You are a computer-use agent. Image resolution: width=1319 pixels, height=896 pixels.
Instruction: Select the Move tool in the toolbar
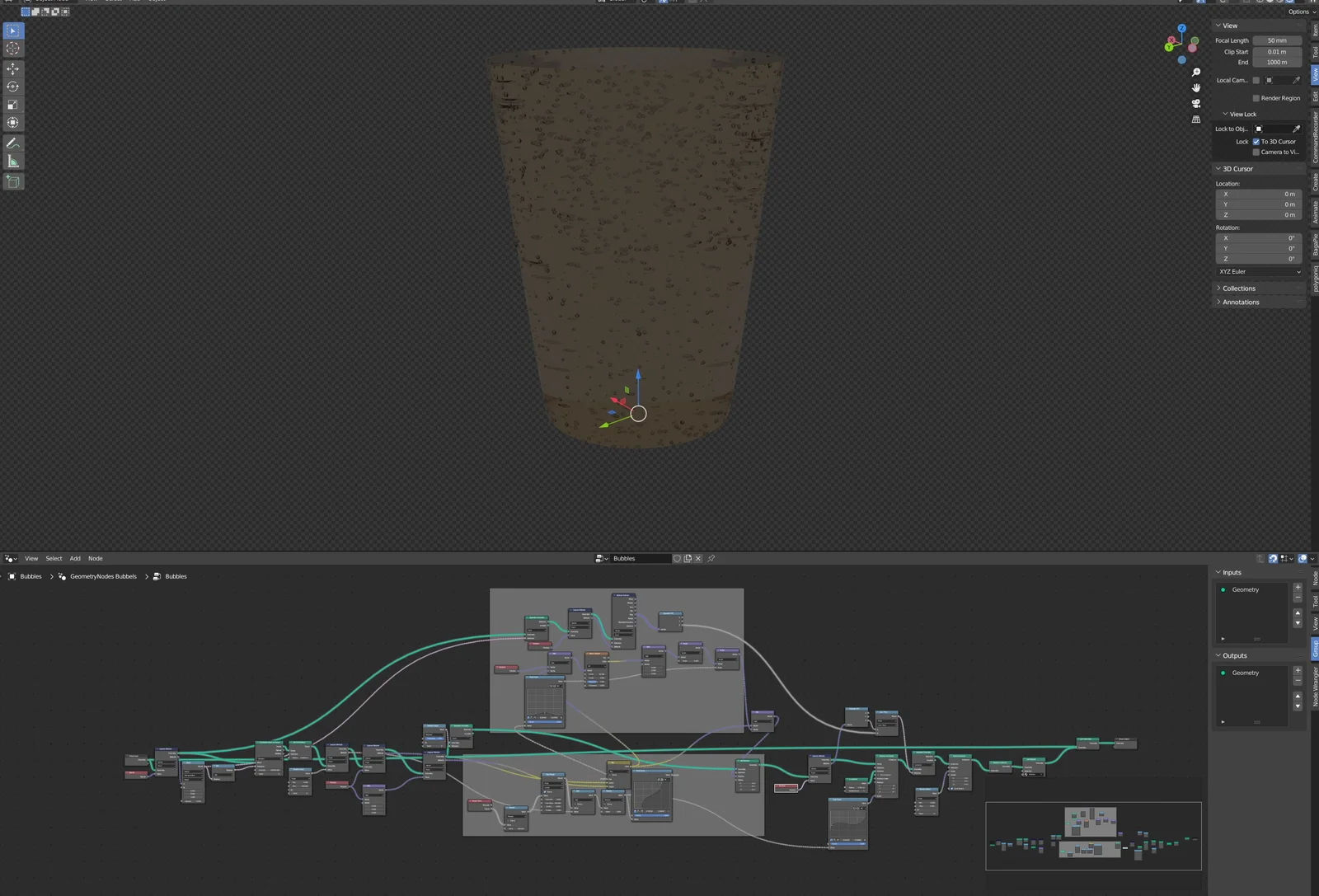tap(13, 68)
